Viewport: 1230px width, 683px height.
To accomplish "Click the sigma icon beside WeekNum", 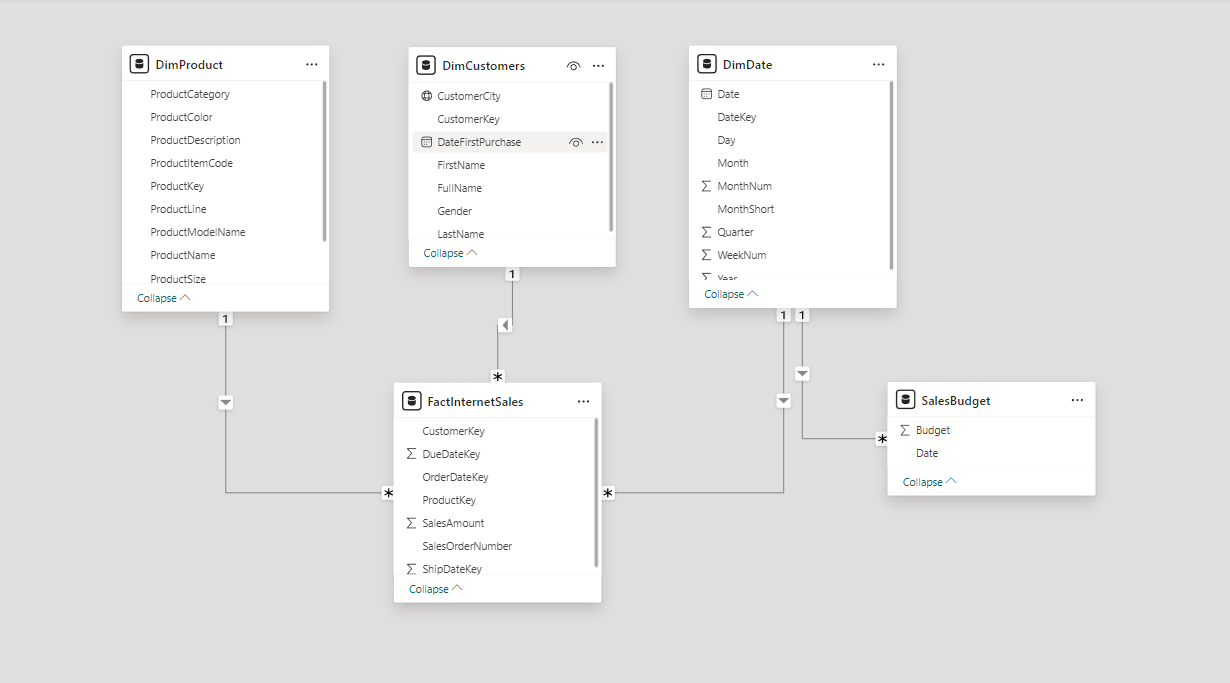I will click(707, 255).
